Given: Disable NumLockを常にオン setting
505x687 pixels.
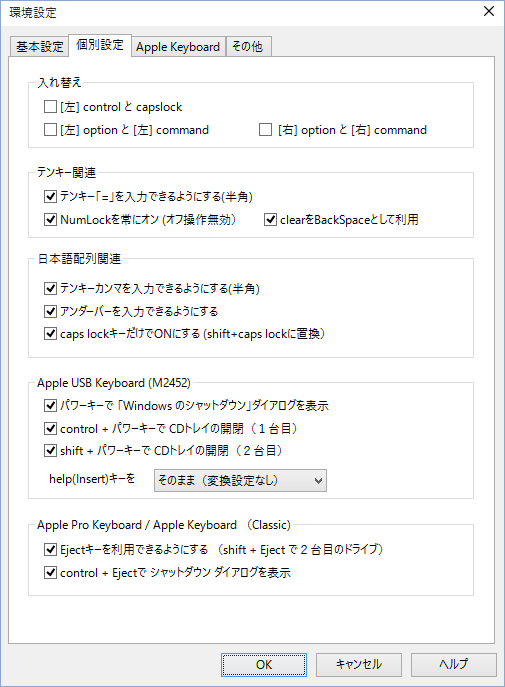Looking at the screenshot, I should click(50, 220).
